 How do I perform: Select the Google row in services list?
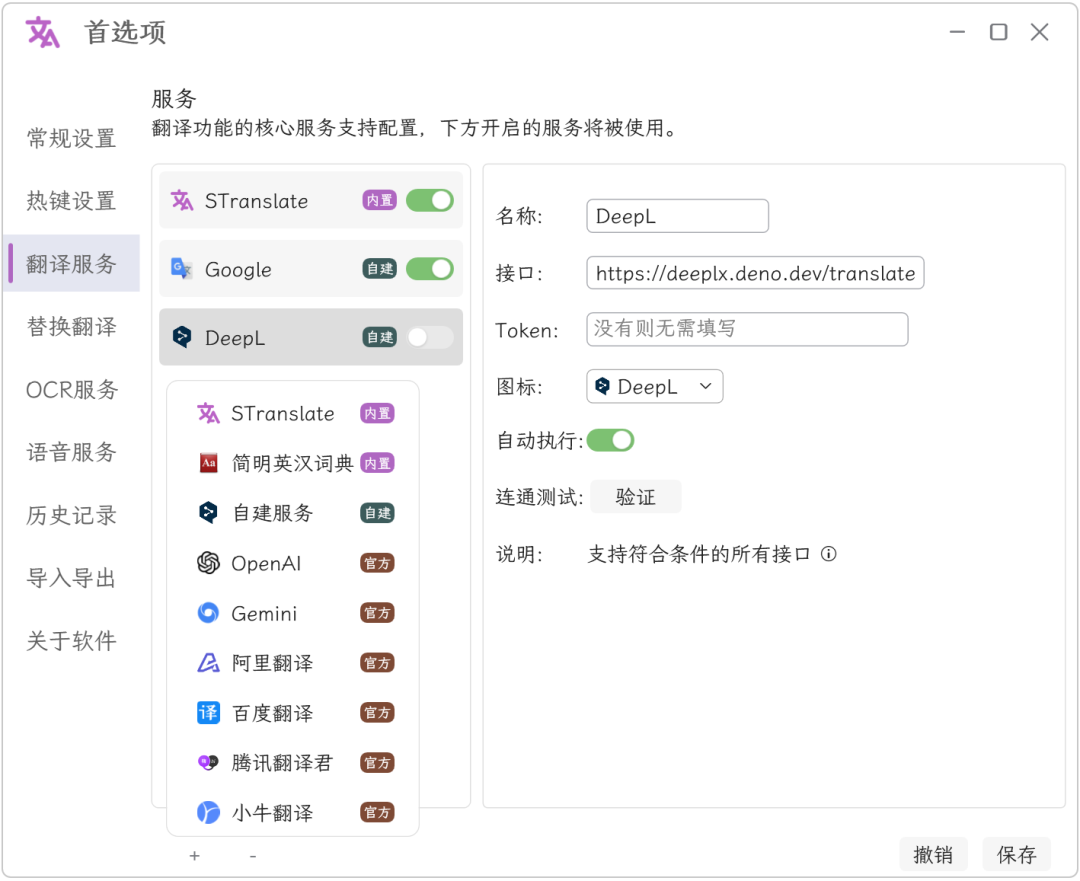pos(311,269)
